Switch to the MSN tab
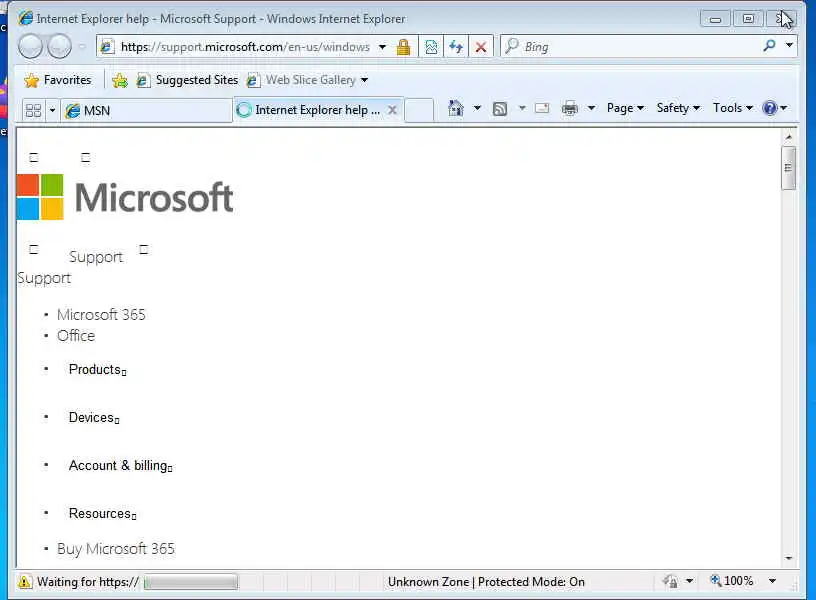The width and height of the screenshot is (816, 600). 147,110
